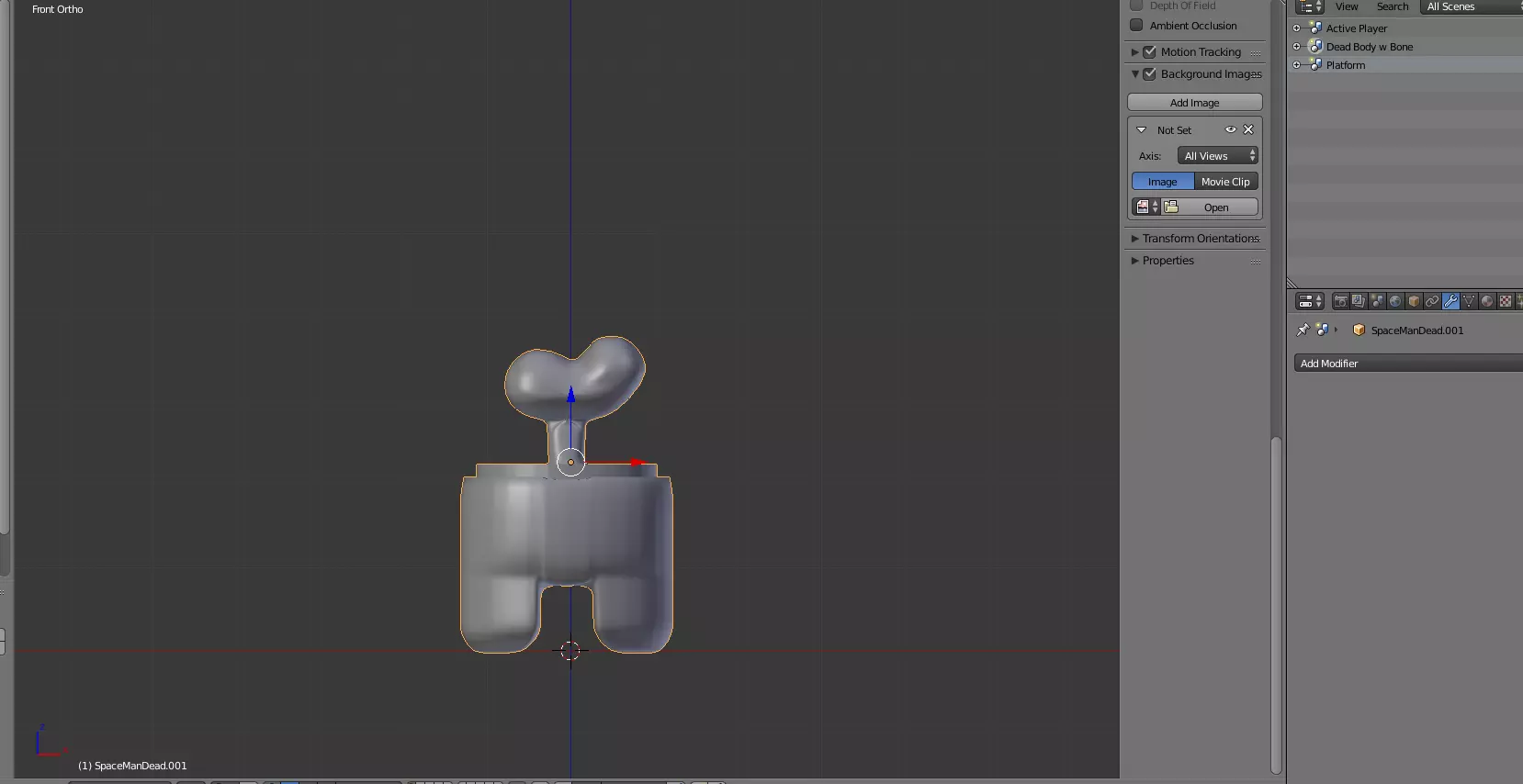The image size is (1523, 784).
Task: Click the scene icon next to Dead Body w Bone
Action: [x=1315, y=47]
